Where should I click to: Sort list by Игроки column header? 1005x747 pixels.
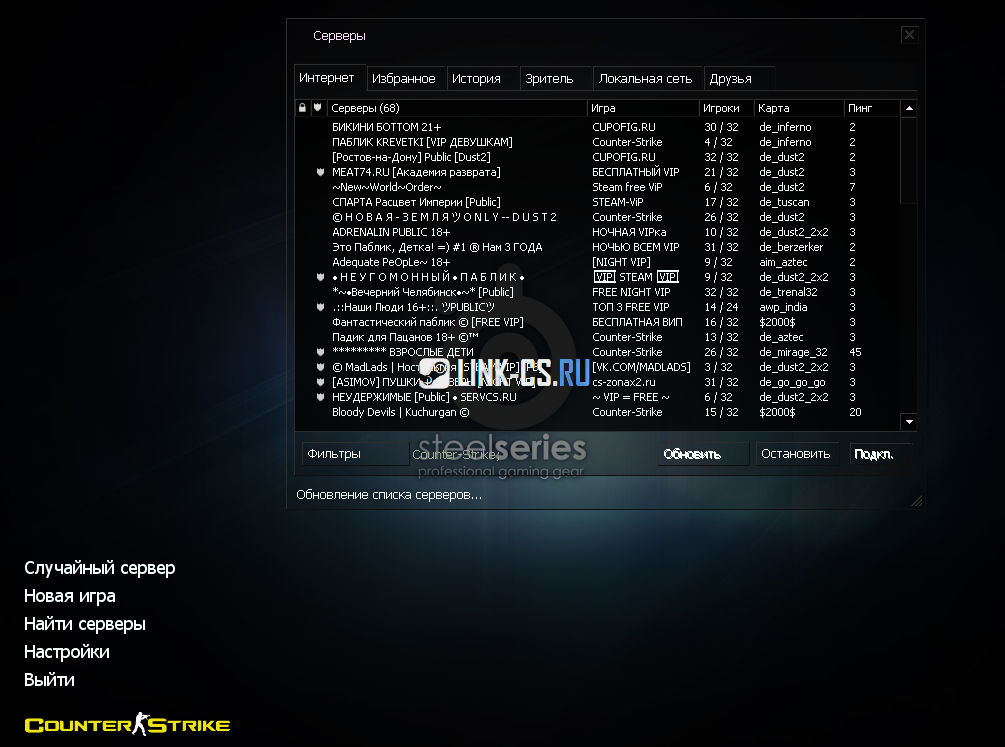(724, 108)
